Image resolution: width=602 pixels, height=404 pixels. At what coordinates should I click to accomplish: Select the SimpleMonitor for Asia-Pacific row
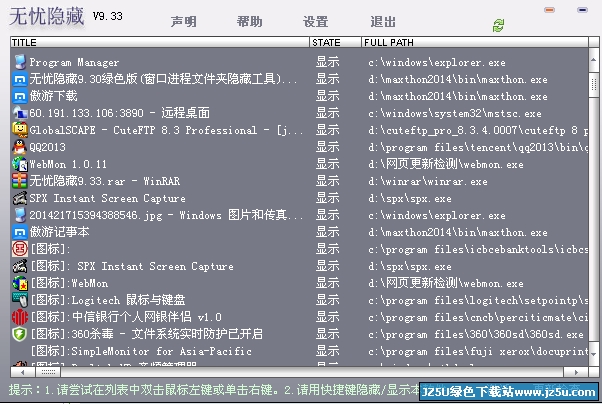[x=141, y=351]
